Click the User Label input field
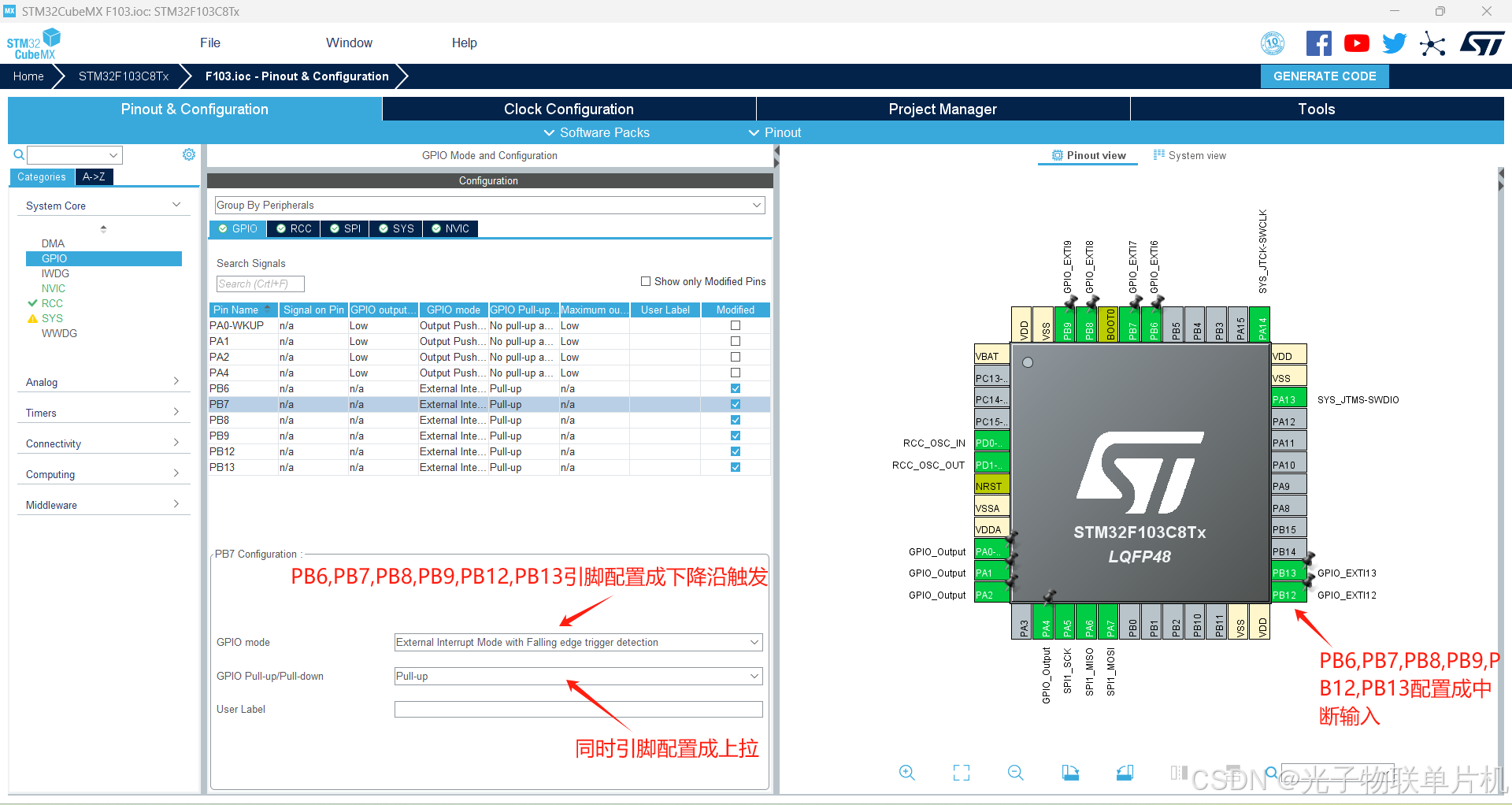This screenshot has width=1512, height=805. tap(578, 709)
